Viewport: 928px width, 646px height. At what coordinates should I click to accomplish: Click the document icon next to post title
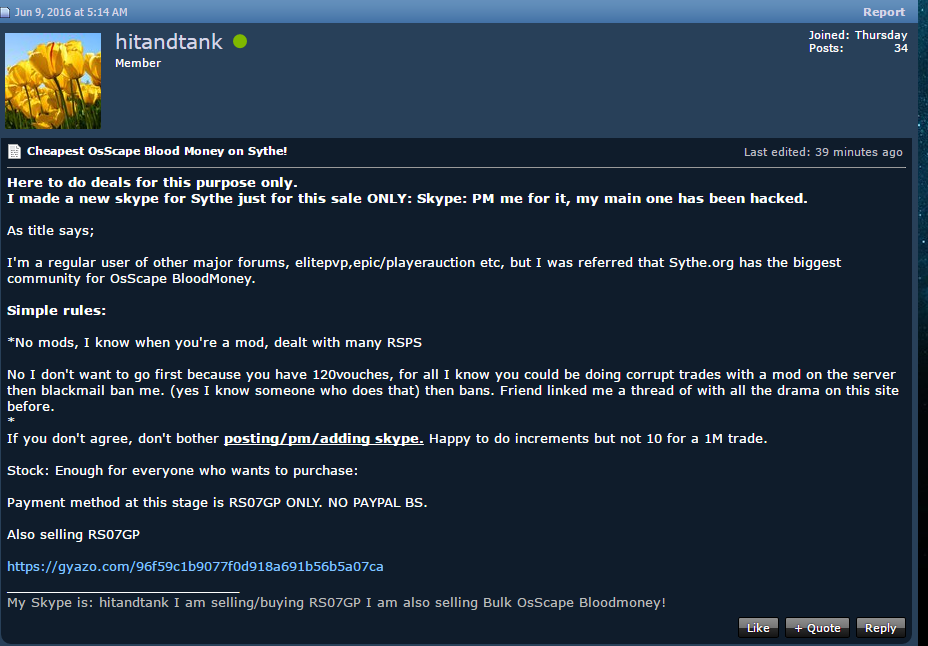(x=14, y=151)
